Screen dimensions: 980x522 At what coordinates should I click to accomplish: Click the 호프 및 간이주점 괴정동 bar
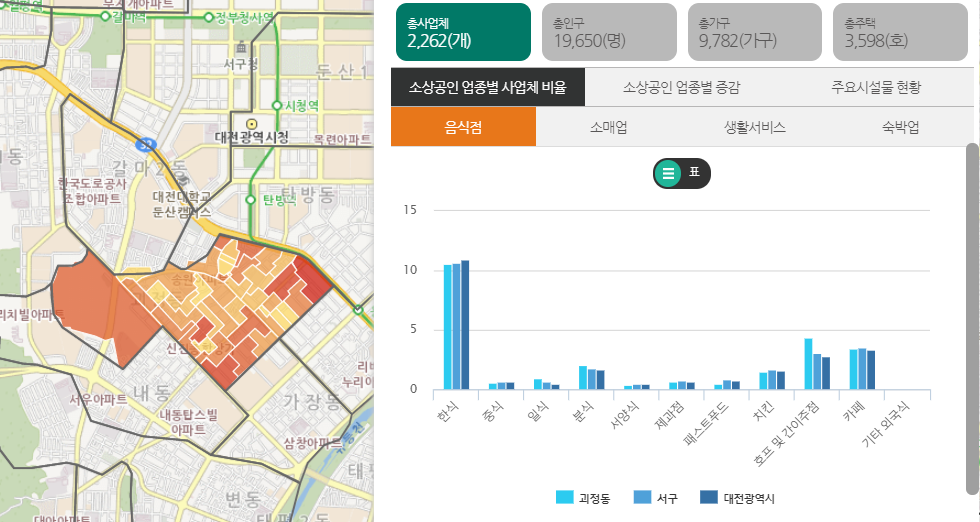click(808, 364)
